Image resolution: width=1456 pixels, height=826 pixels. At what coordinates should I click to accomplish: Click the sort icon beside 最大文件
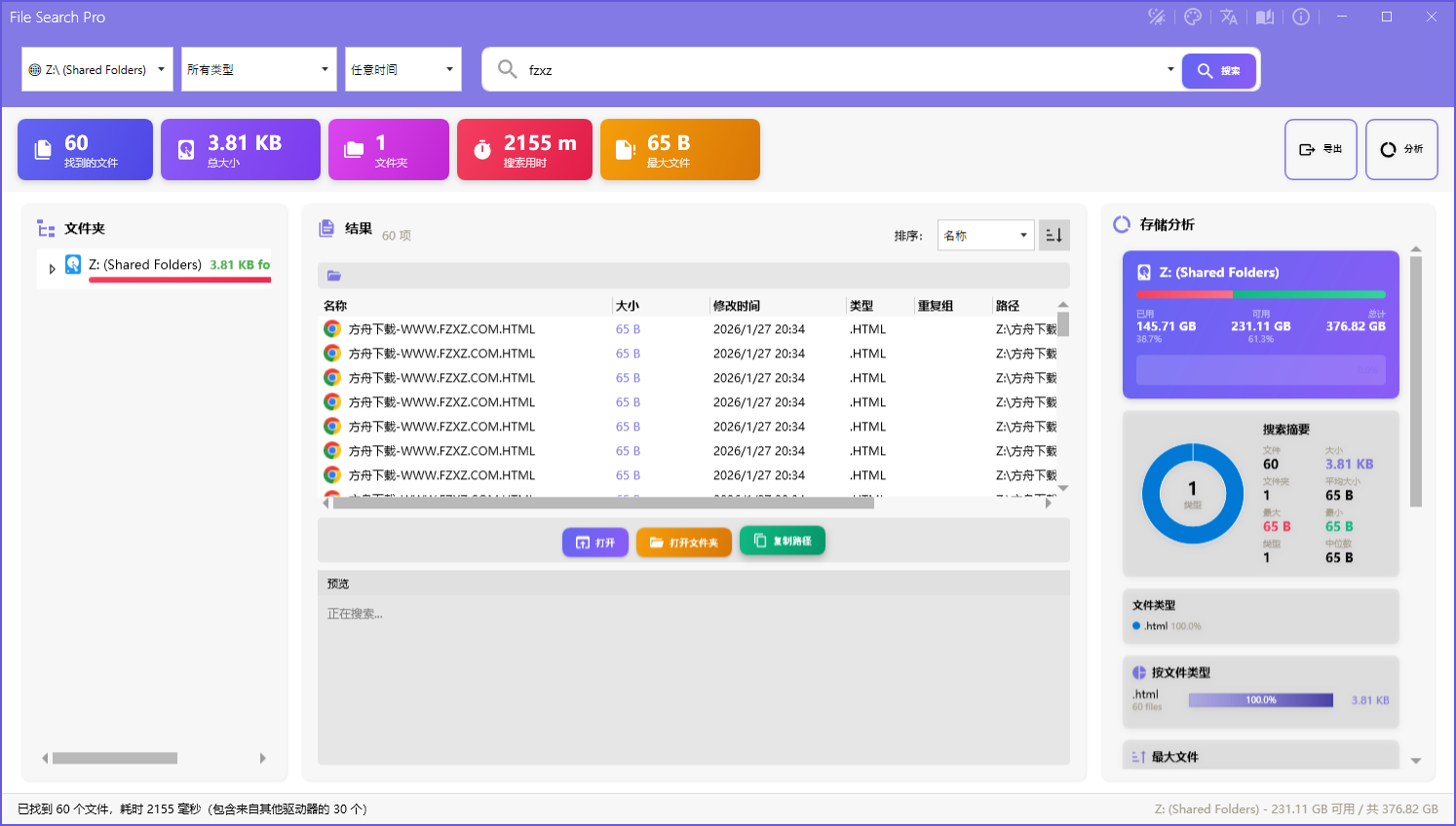click(x=1138, y=757)
